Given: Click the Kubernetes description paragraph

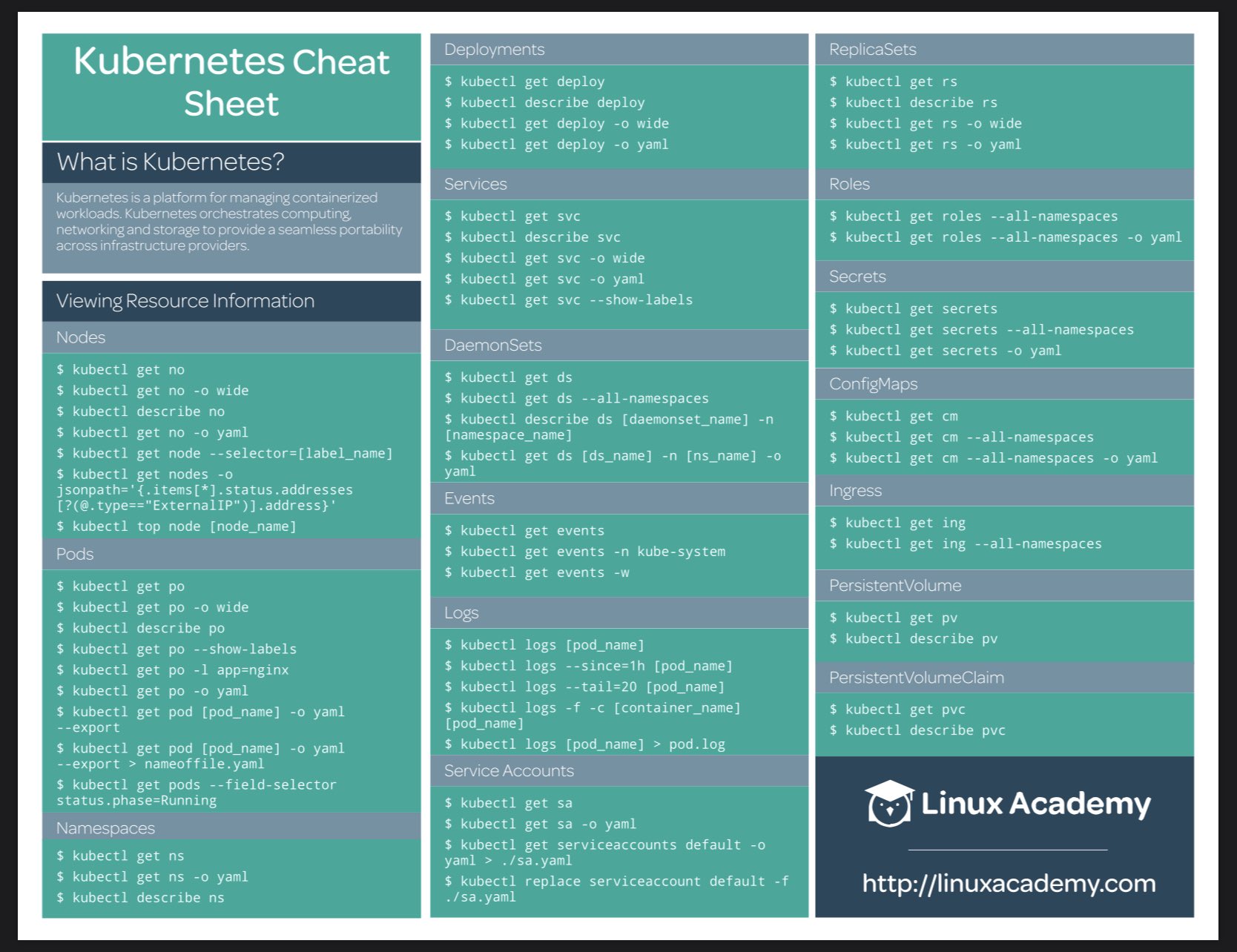Looking at the screenshot, I should [x=229, y=222].
